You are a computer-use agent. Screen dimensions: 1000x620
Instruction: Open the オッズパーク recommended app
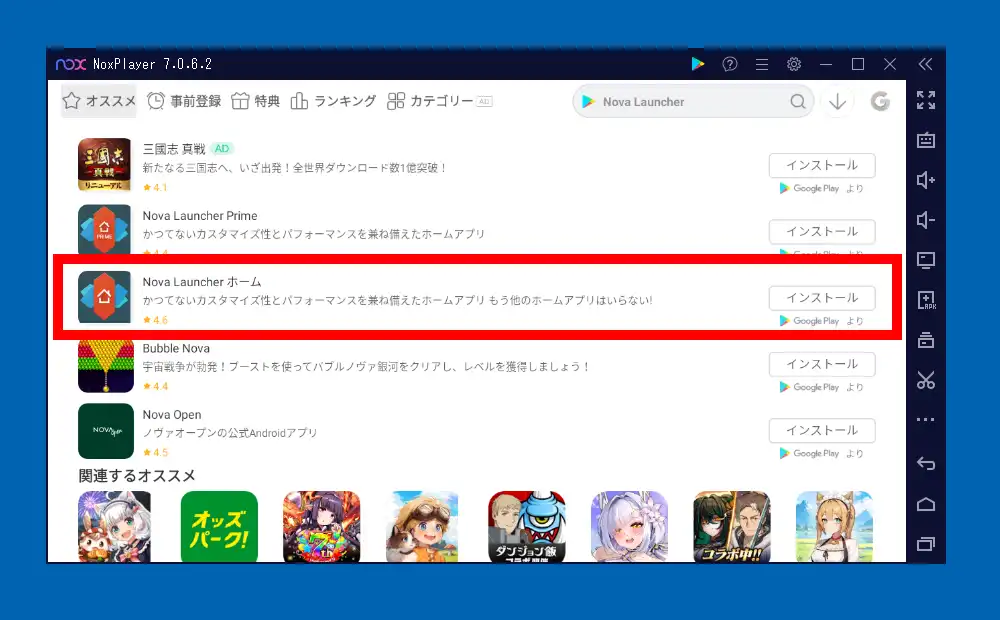[x=219, y=527]
